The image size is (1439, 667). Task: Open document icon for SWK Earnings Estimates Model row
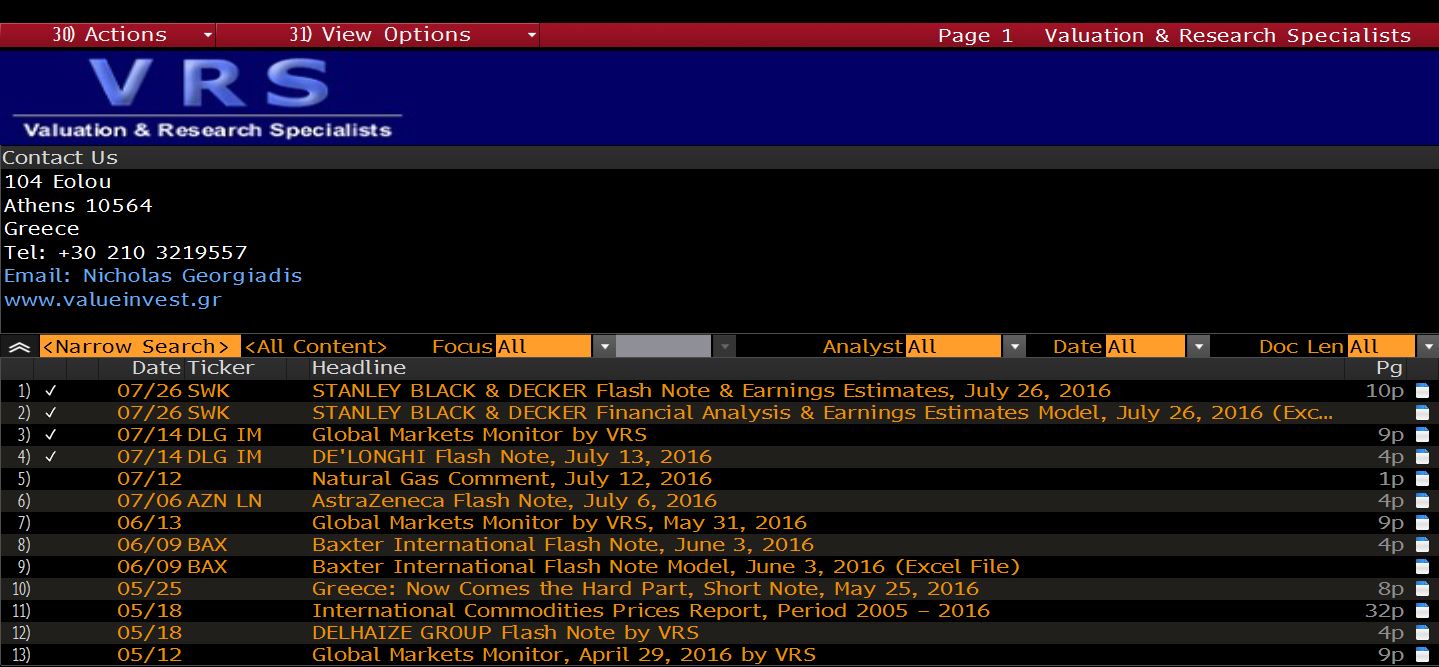click(1422, 413)
